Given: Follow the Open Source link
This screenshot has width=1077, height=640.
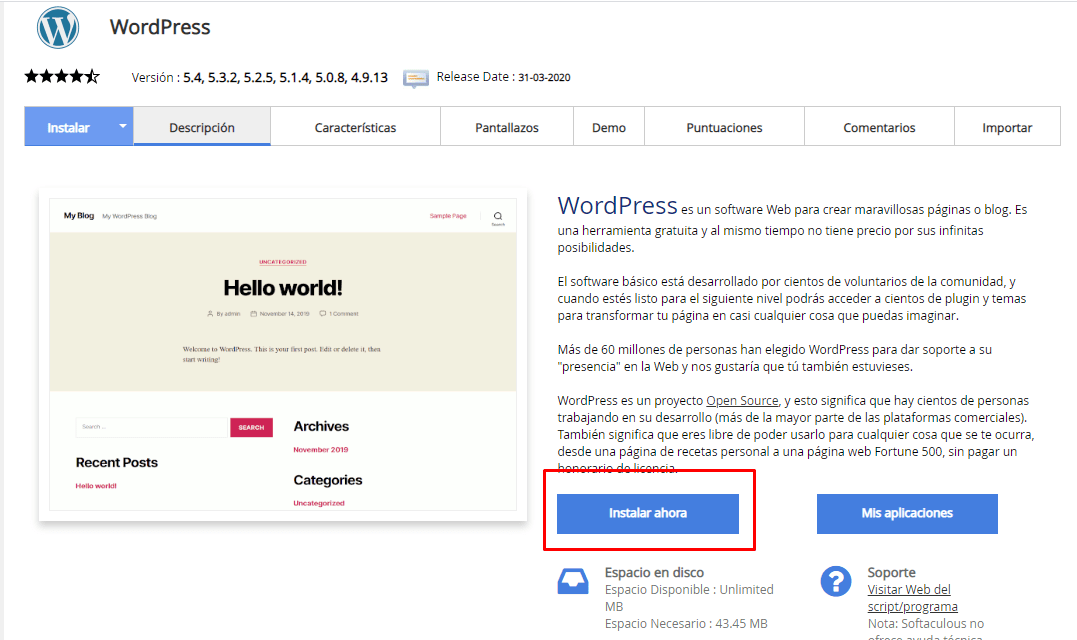Looking at the screenshot, I should pos(742,400).
